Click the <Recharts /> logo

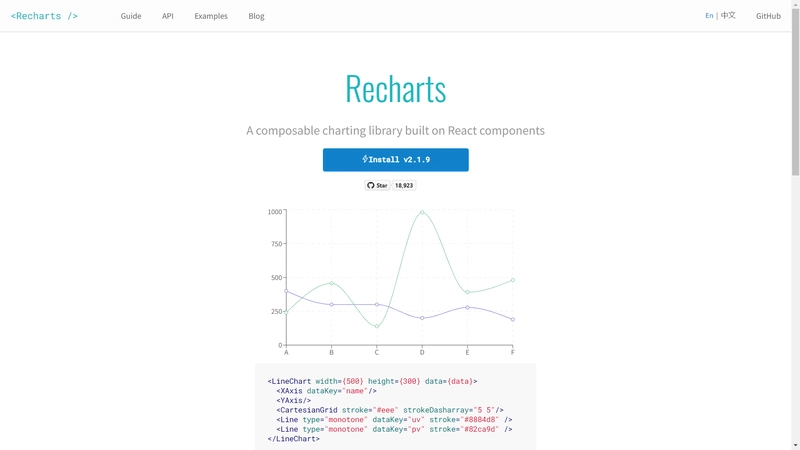click(x=44, y=16)
